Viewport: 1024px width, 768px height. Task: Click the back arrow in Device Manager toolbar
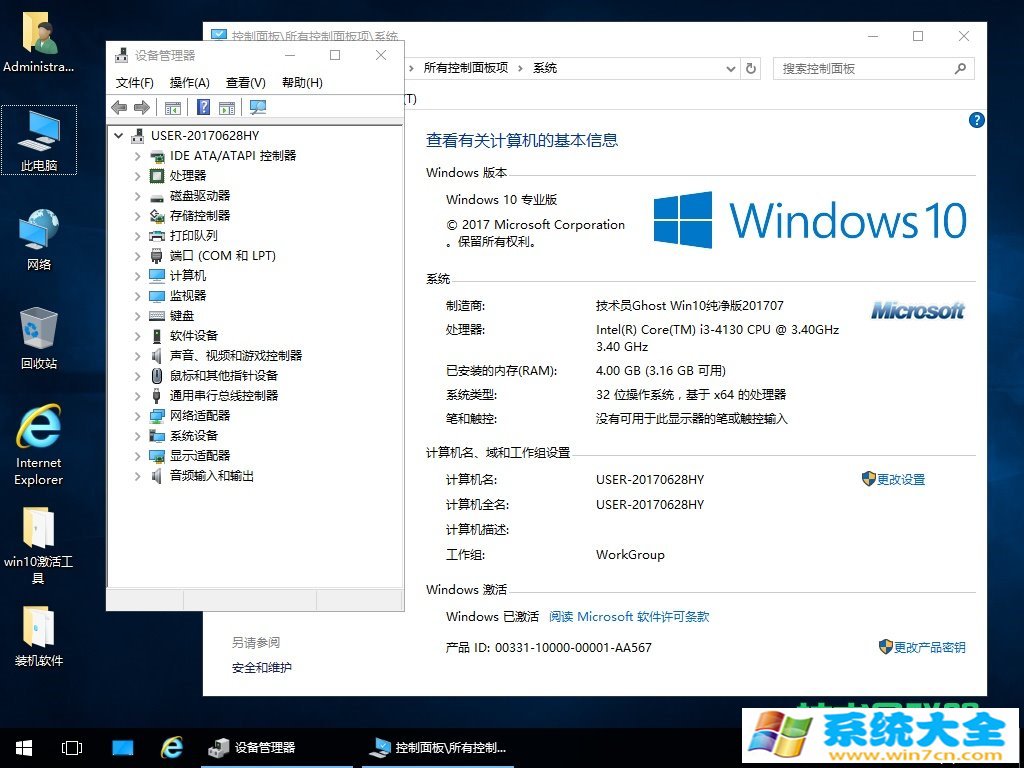click(119, 107)
